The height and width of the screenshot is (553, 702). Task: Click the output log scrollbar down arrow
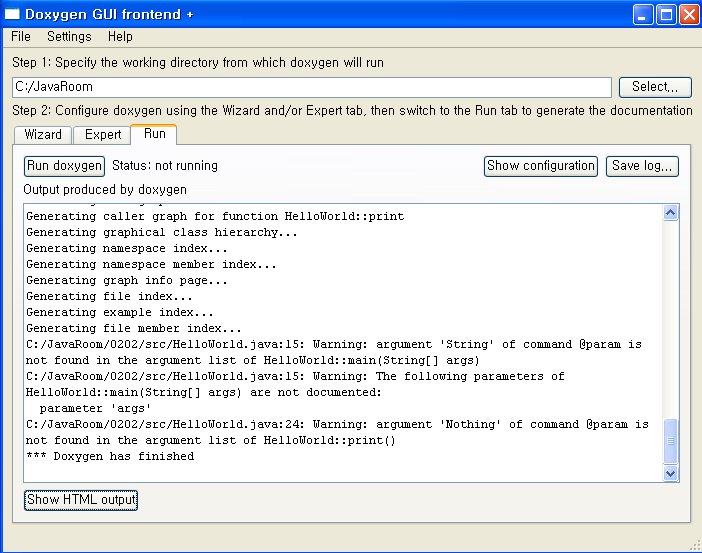click(670, 473)
